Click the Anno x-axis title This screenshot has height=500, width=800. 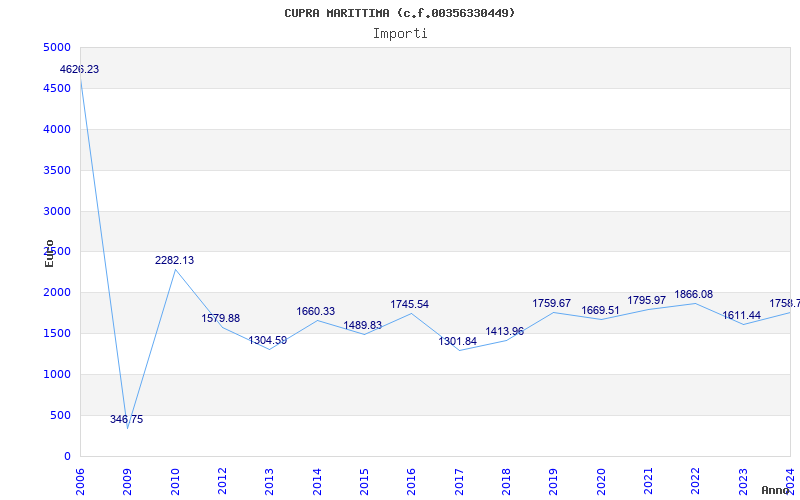[778, 490]
